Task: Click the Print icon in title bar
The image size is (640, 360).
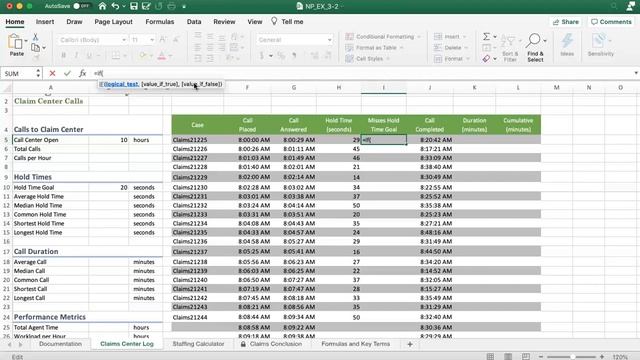Action: pos(171,6)
